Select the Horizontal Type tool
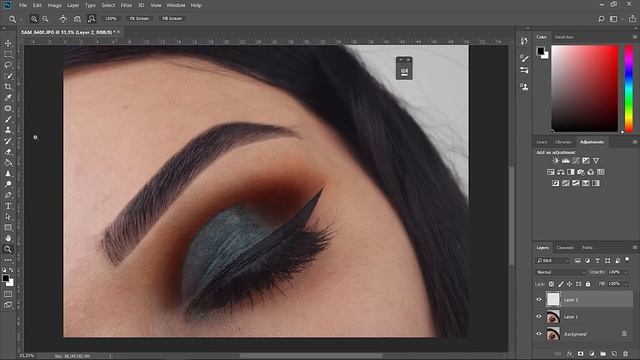 tap(8, 206)
